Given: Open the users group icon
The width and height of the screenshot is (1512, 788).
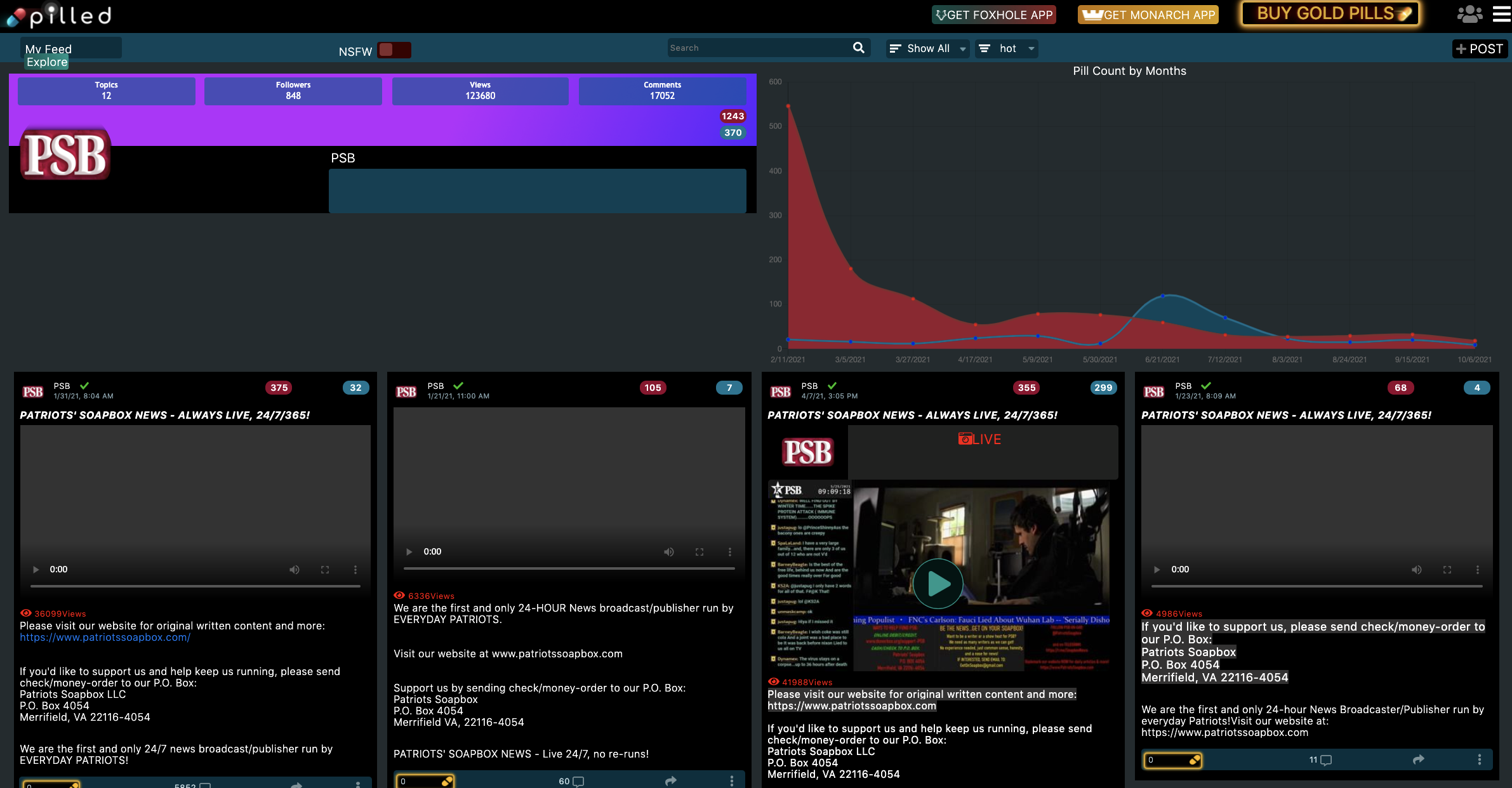Looking at the screenshot, I should (1469, 14).
